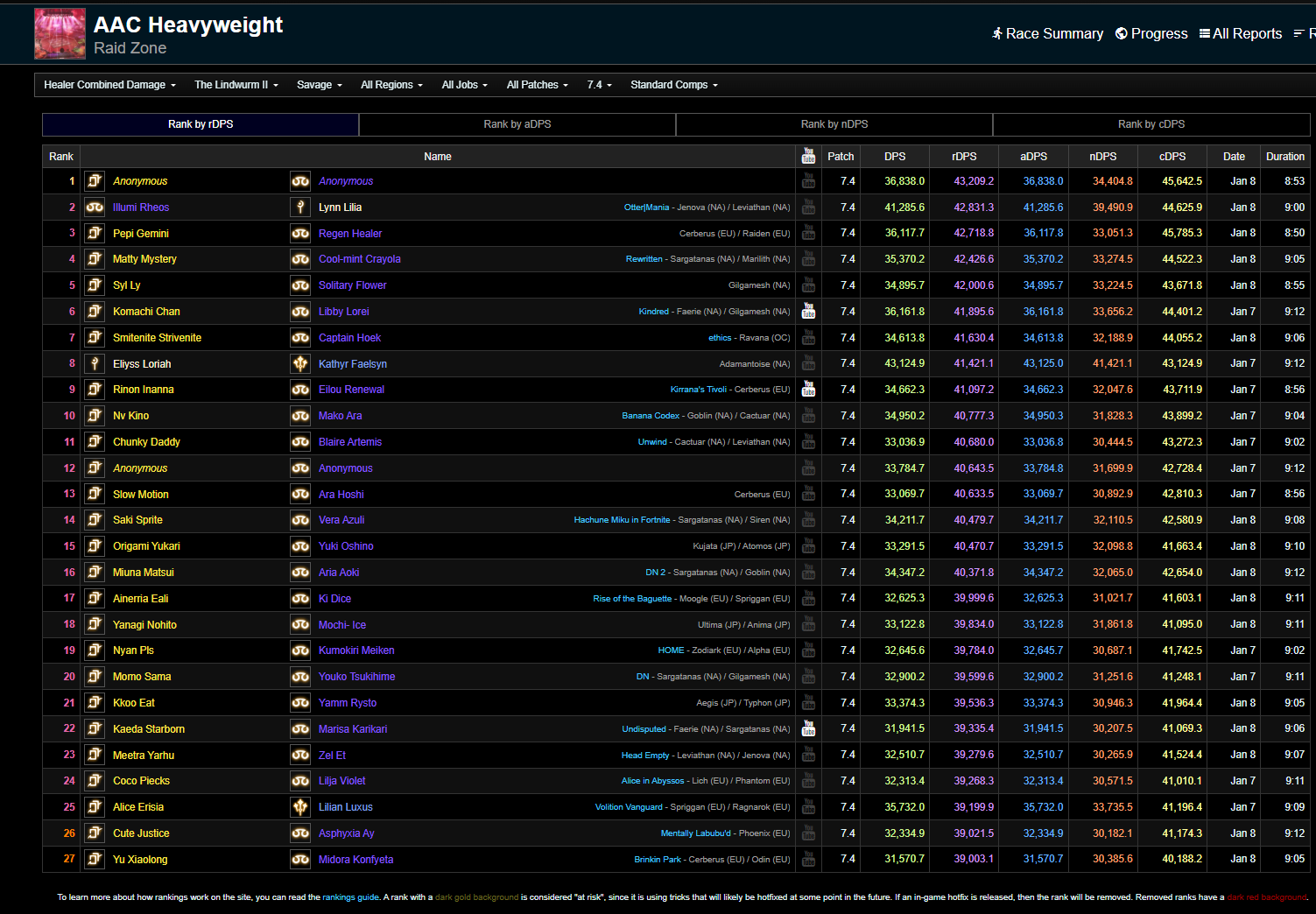Click the Duration column header

coord(1285,157)
